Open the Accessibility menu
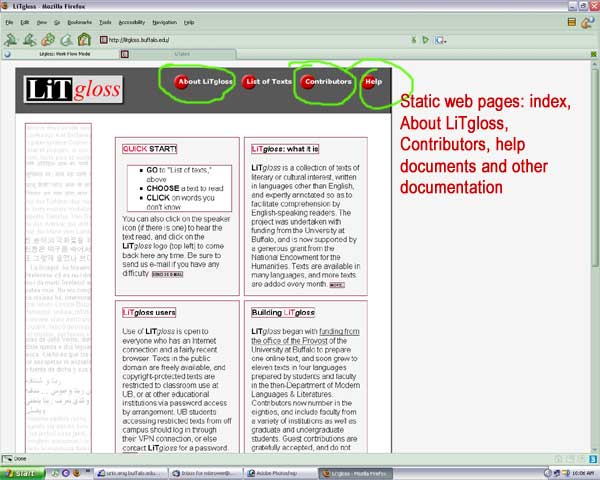Screen dimensions: 600x480 click(132, 23)
